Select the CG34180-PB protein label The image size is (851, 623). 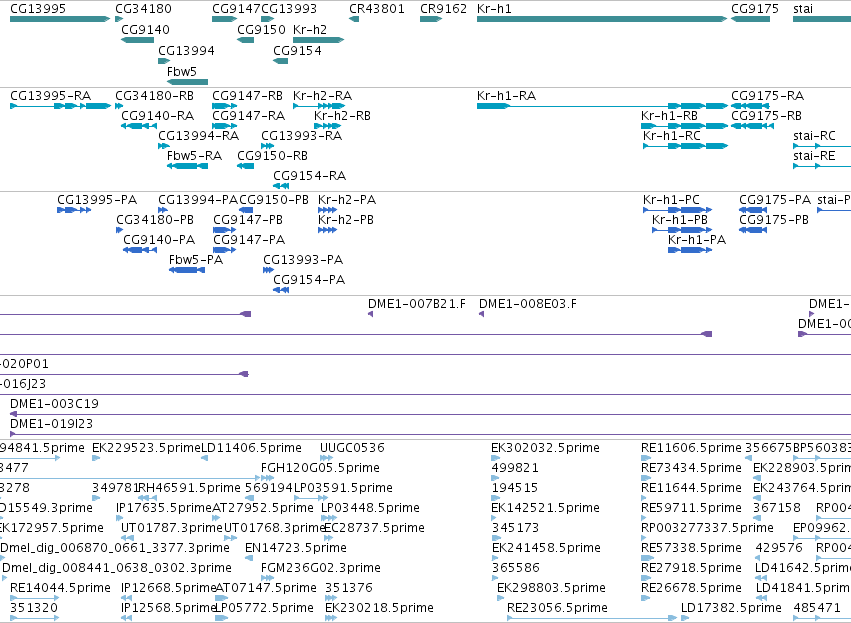[155, 220]
